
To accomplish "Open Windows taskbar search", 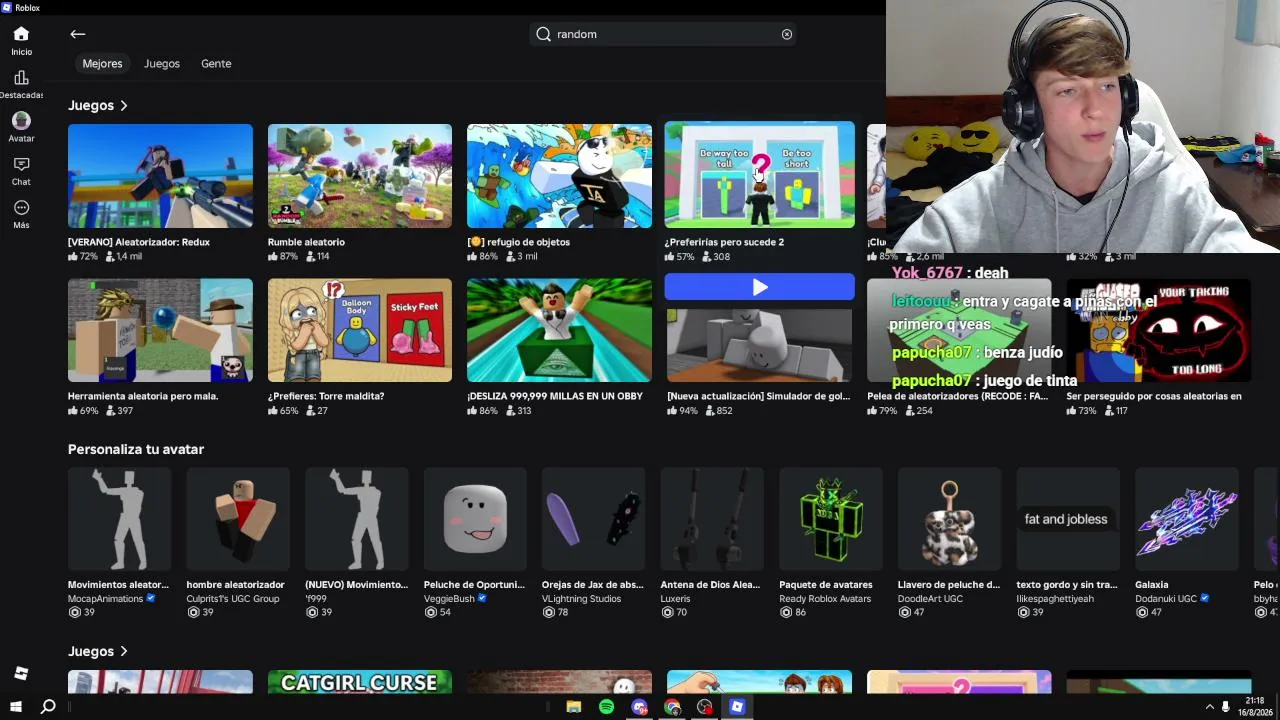I will pyautogui.click(x=48, y=707).
